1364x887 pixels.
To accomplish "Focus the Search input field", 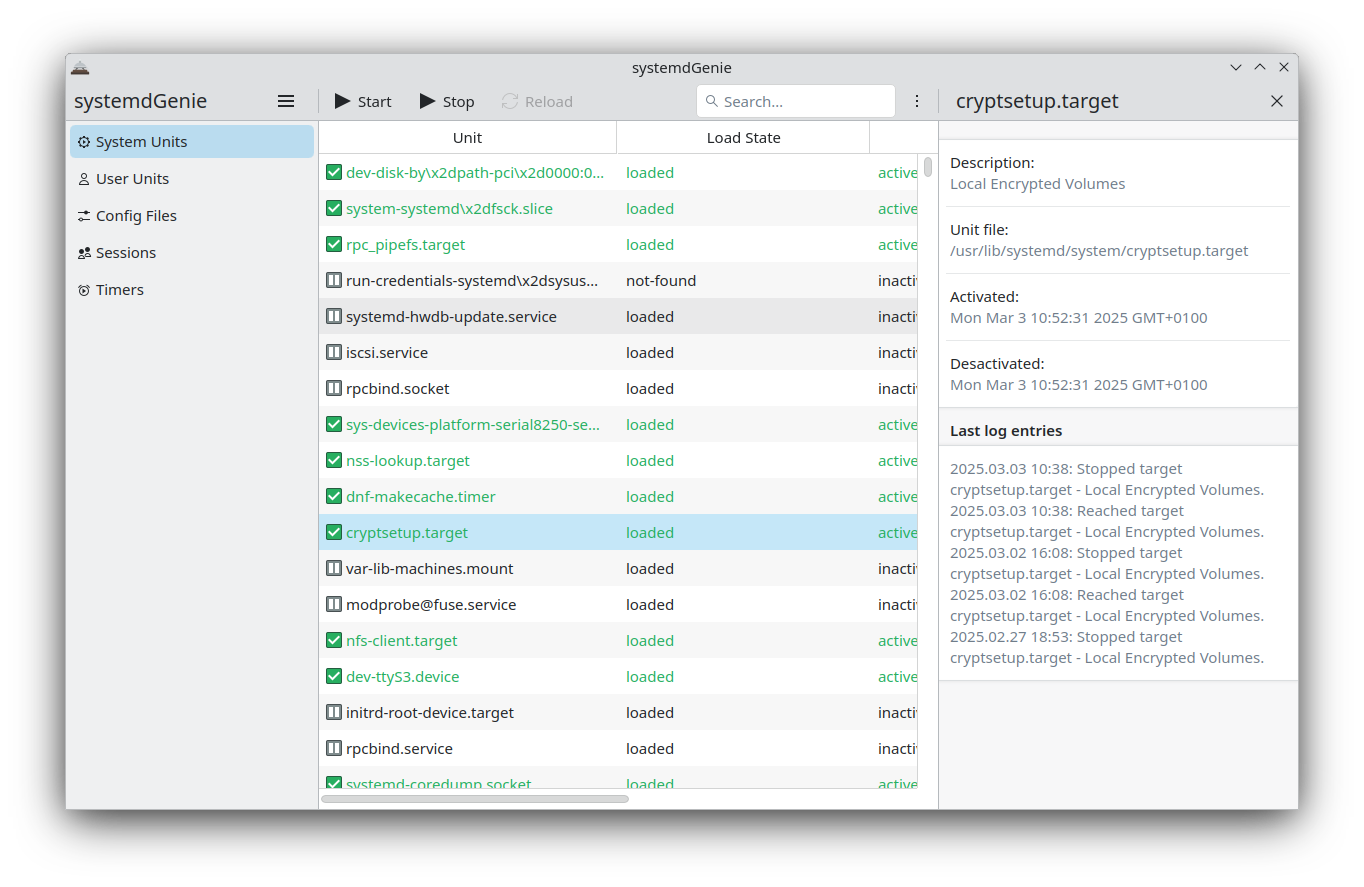I will tap(796, 101).
